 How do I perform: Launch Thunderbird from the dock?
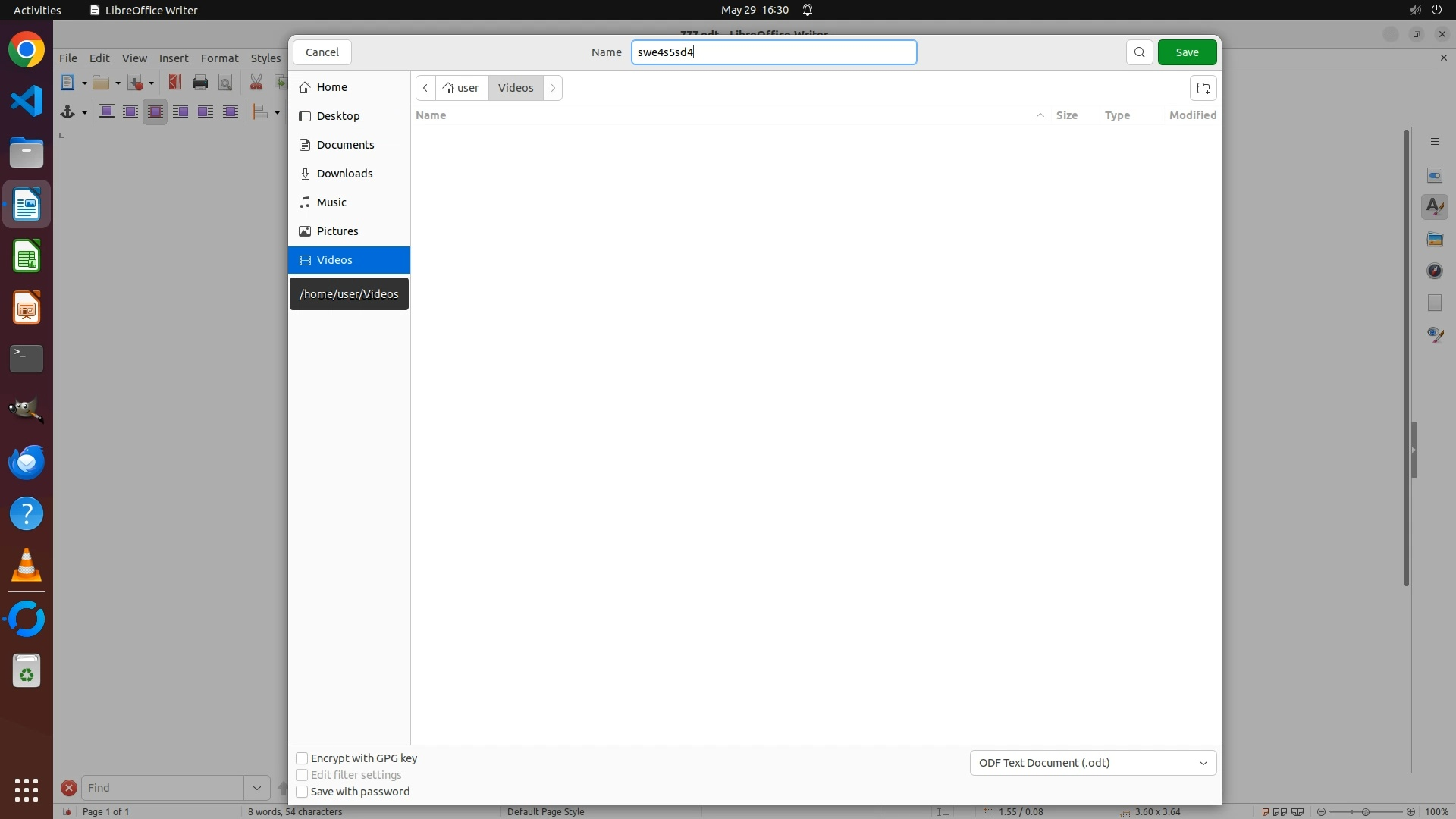click(27, 462)
